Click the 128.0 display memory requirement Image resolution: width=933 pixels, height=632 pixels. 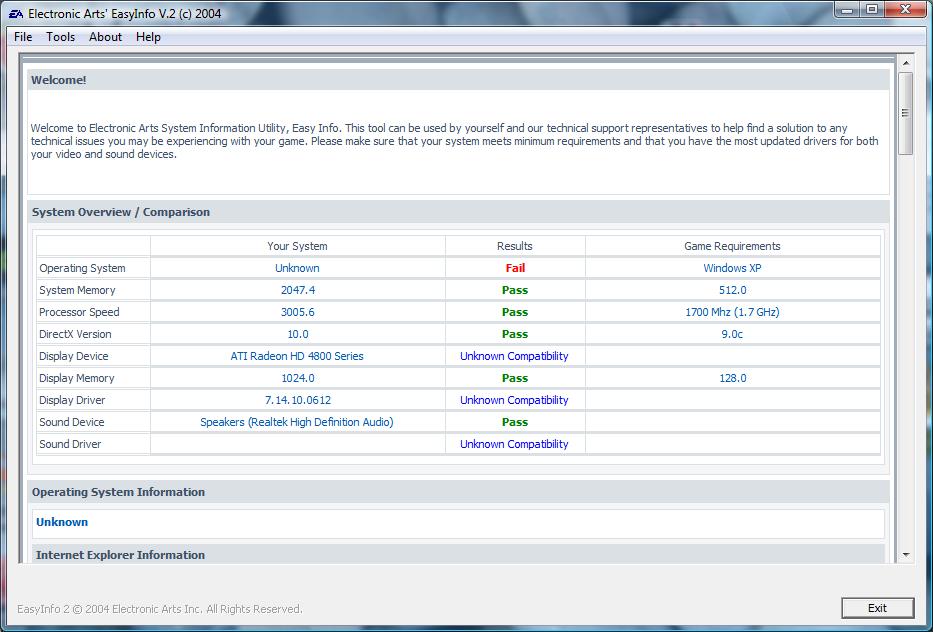[732, 378]
